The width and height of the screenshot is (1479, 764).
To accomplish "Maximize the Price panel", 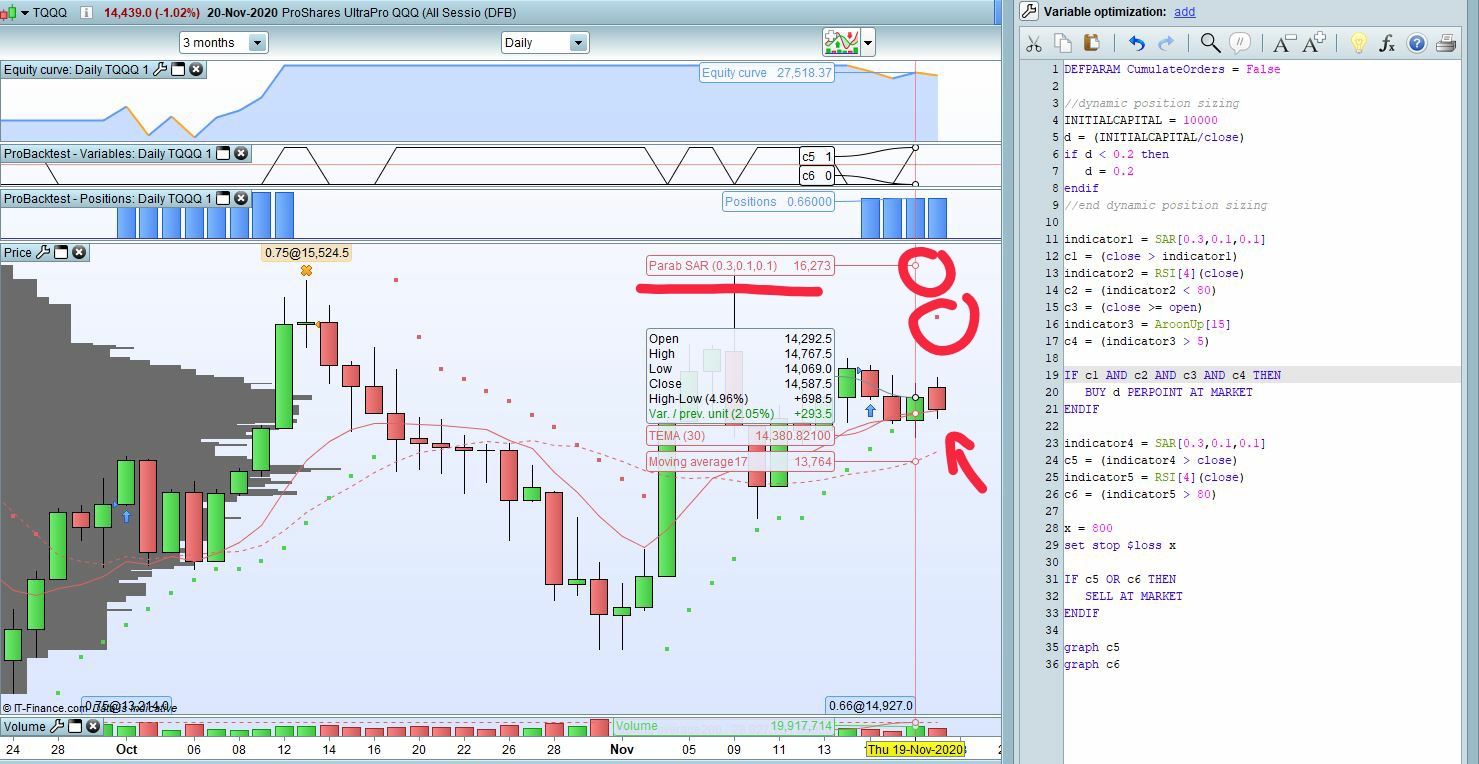I will tap(61, 252).
